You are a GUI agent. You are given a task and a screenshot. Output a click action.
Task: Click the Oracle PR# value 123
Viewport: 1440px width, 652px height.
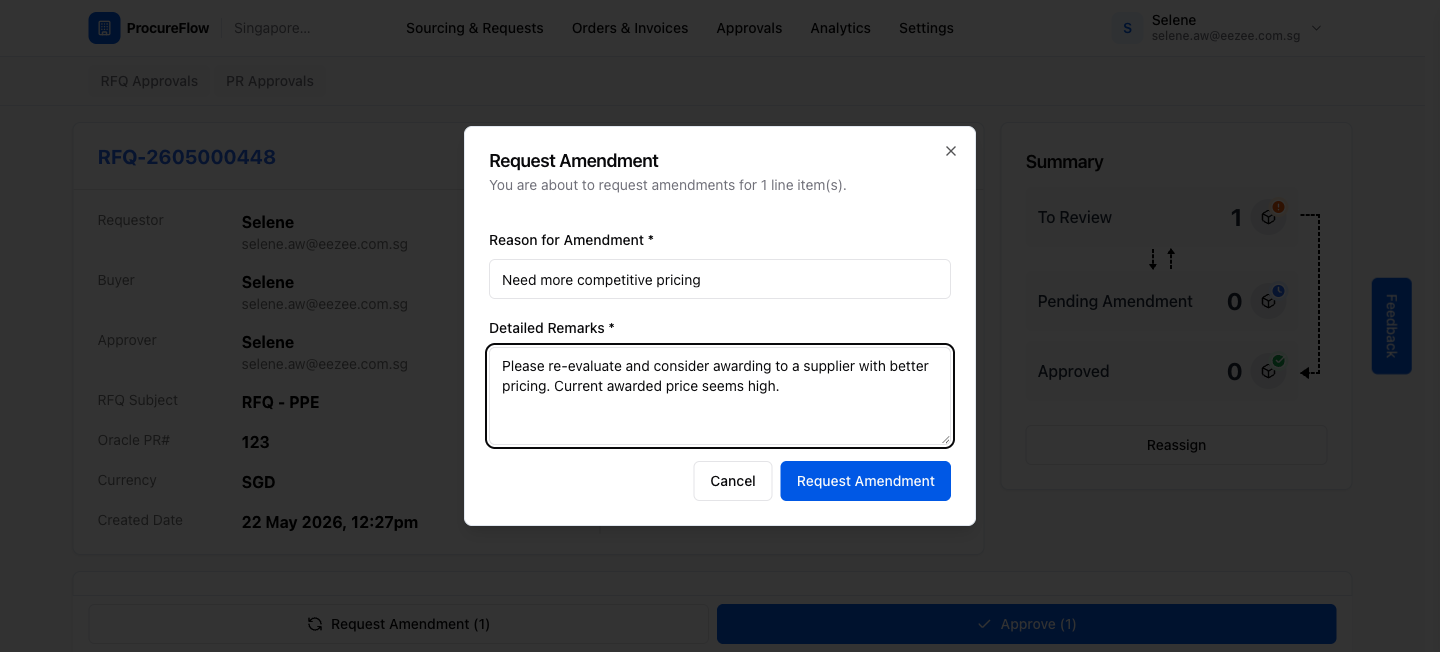coord(256,442)
